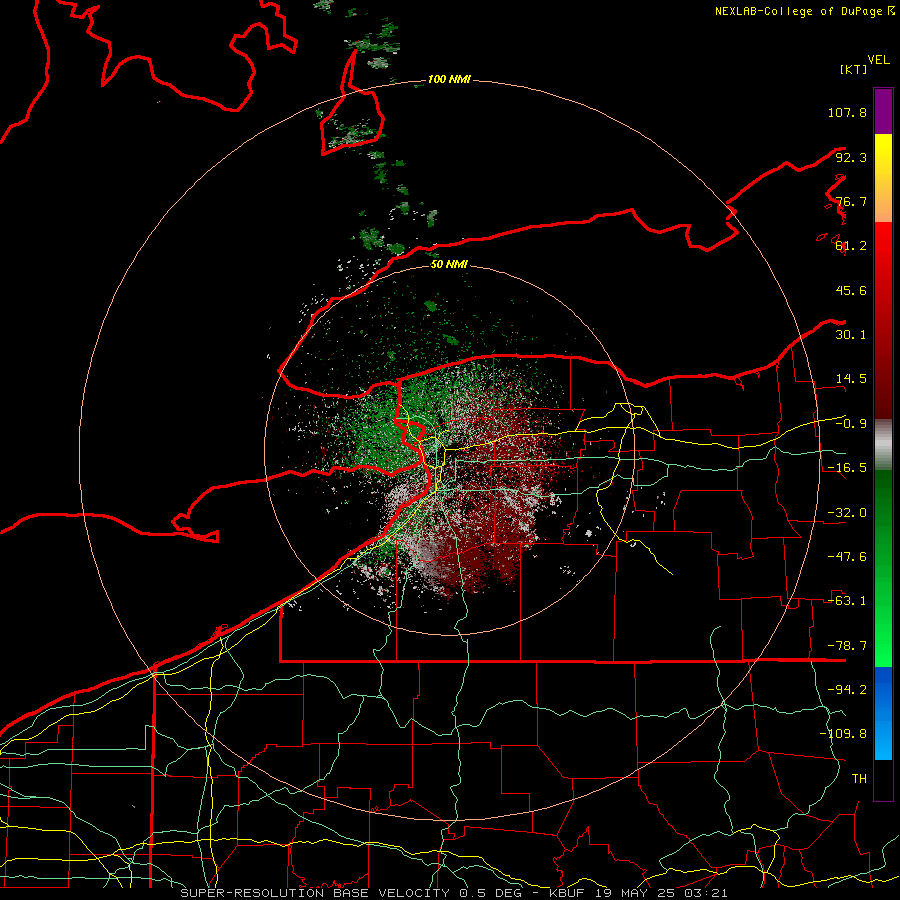Click the -78.7 legend value
Image resolution: width=900 pixels, height=900 pixels.
847,646
